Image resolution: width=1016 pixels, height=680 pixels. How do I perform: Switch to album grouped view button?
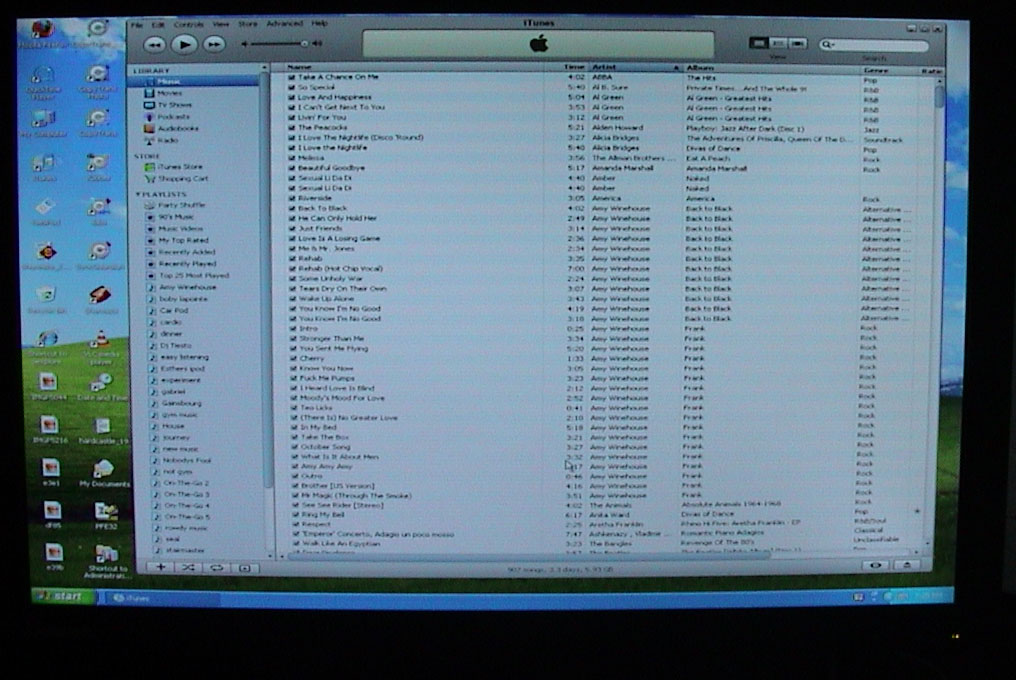point(778,43)
